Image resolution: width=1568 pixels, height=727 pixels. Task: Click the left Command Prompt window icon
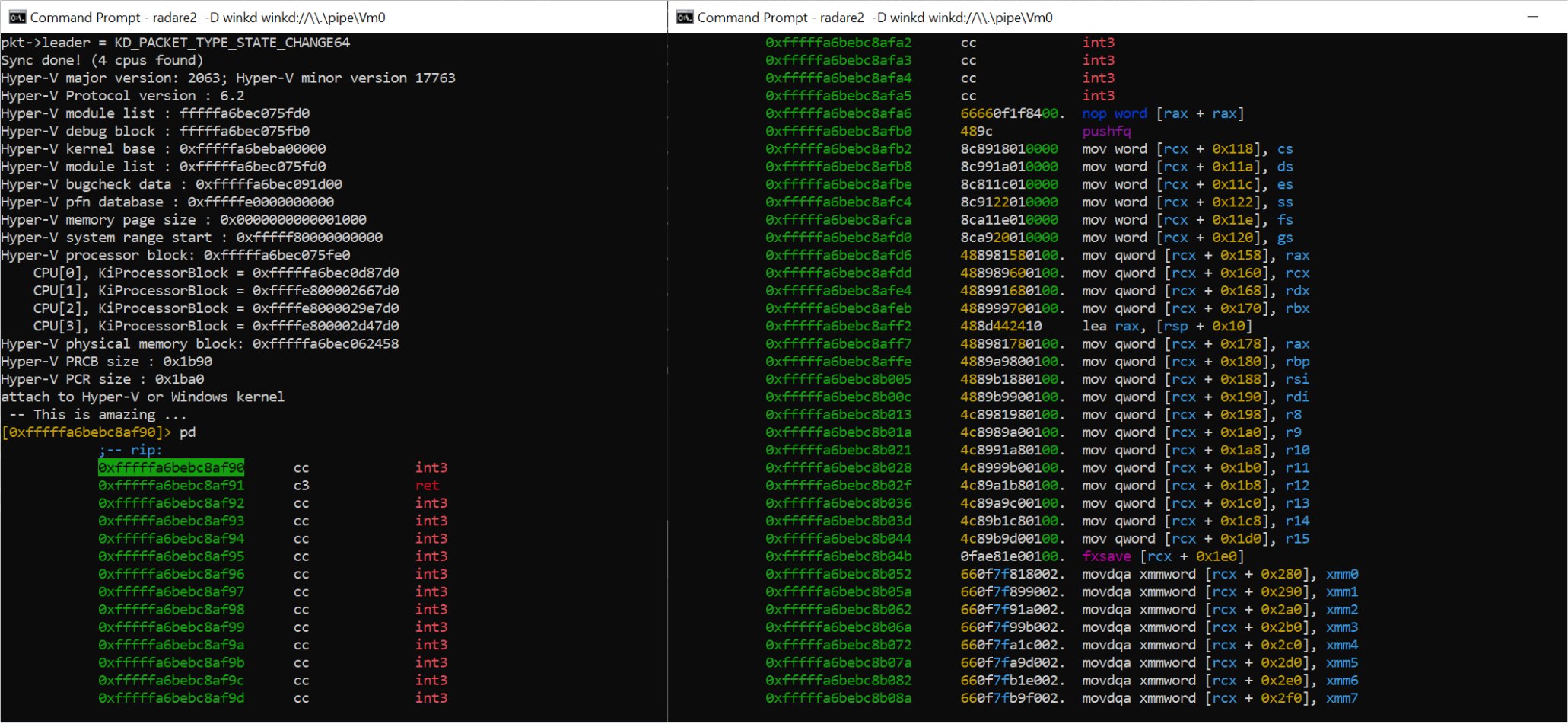pos(17,17)
